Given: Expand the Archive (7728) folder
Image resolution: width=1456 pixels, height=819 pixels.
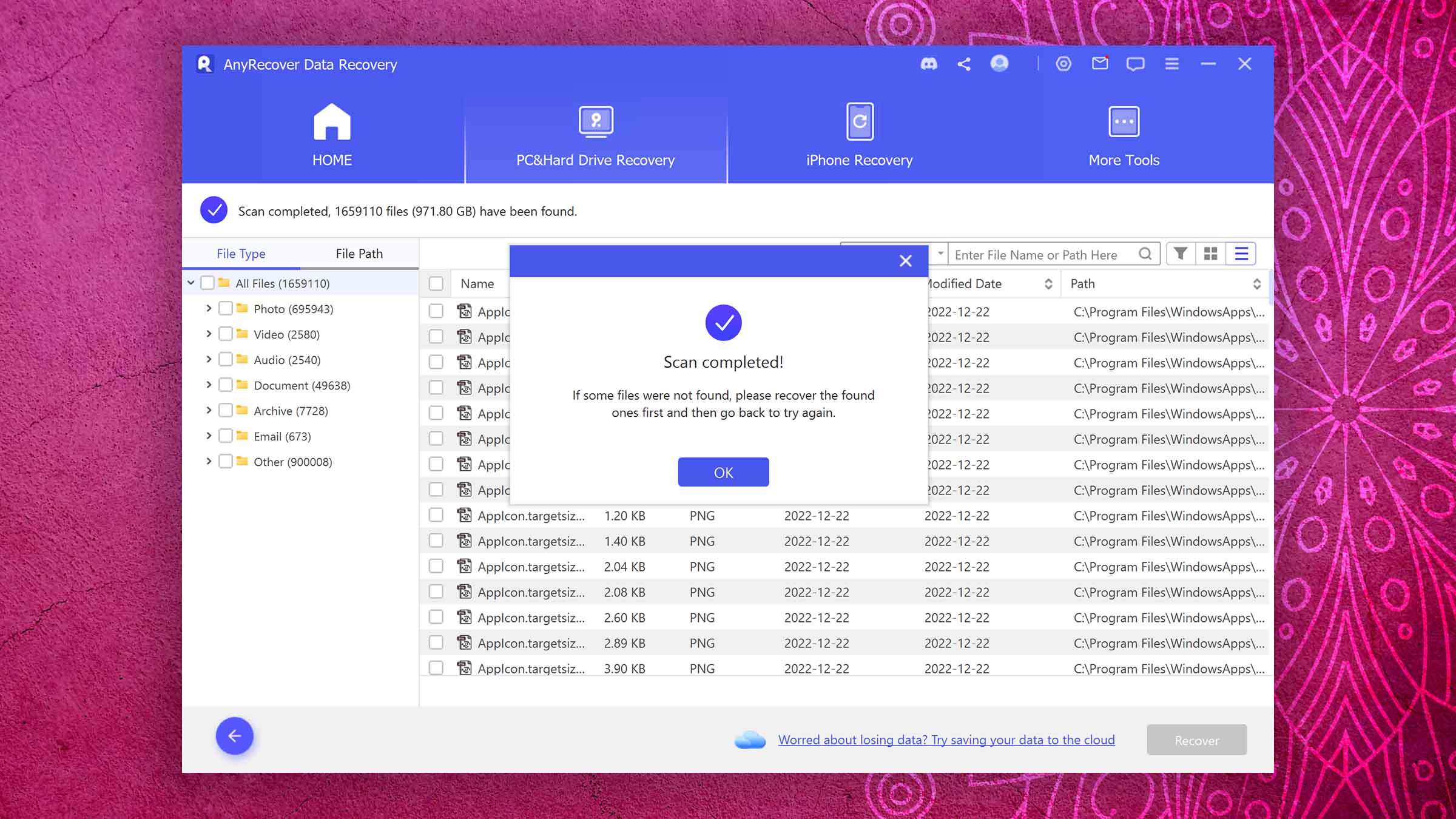Looking at the screenshot, I should pyautogui.click(x=209, y=410).
